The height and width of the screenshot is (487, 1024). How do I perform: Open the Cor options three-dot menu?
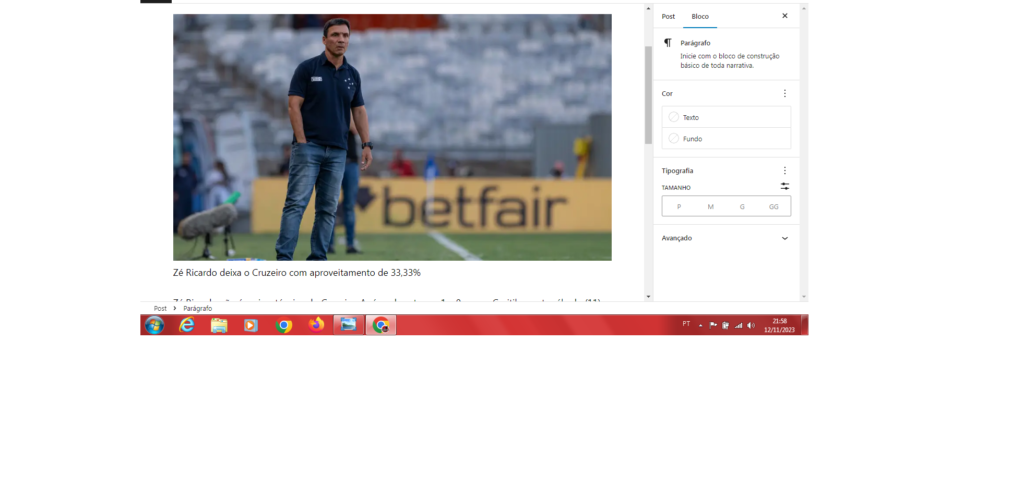(785, 93)
